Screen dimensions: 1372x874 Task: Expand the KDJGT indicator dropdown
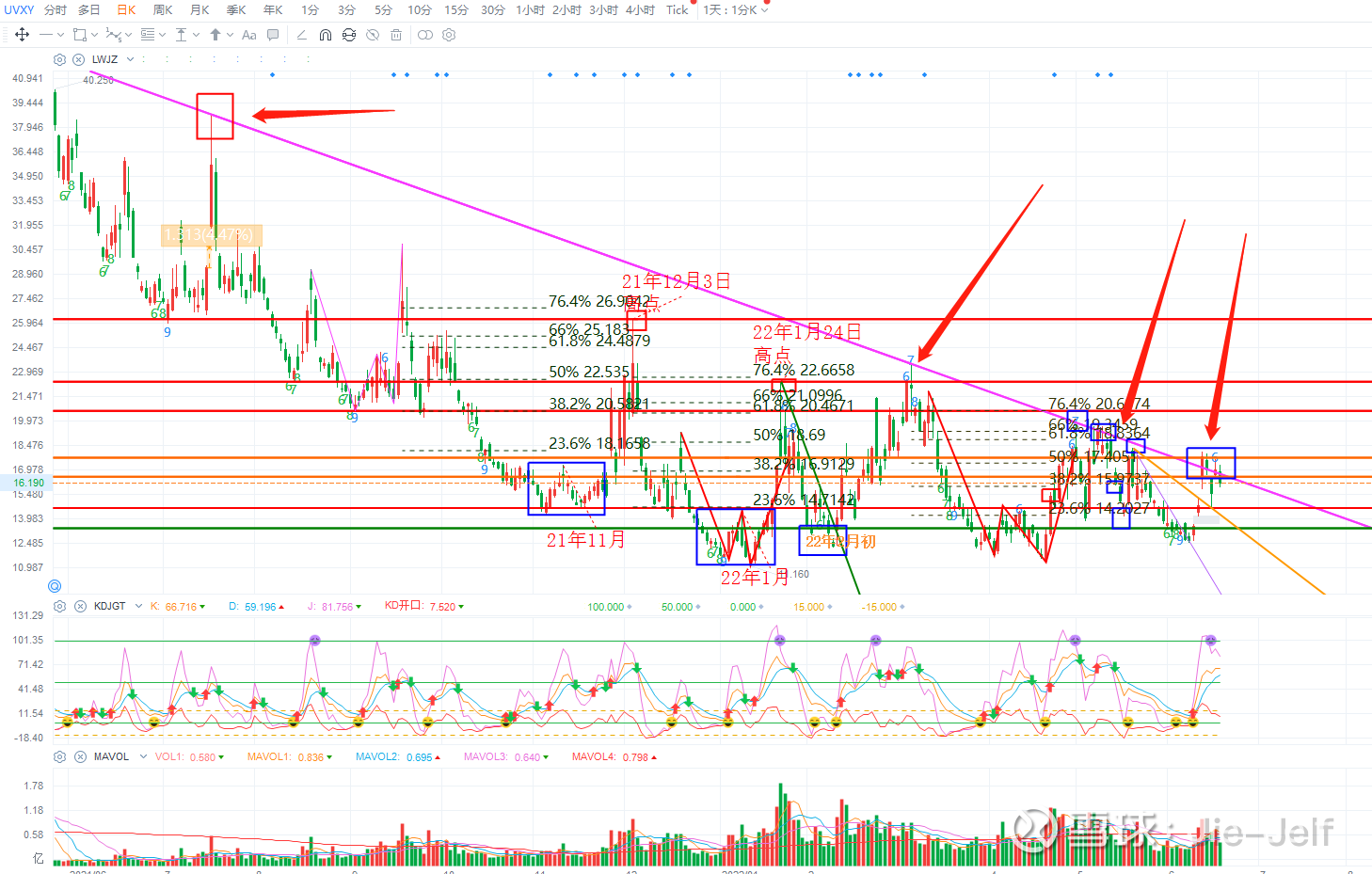[138, 606]
